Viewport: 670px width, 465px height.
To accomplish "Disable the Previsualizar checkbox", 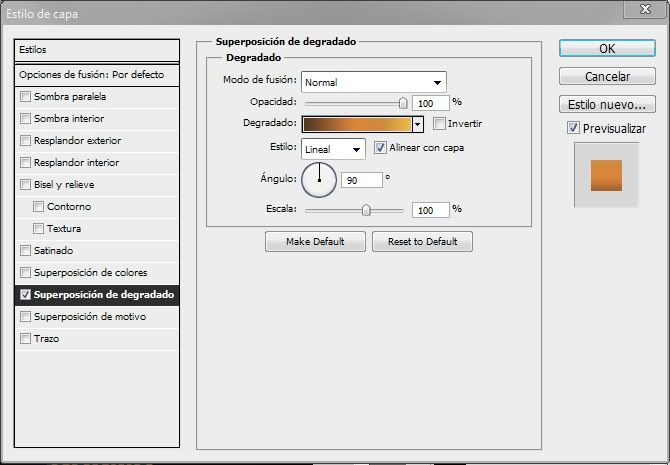I will click(x=573, y=128).
